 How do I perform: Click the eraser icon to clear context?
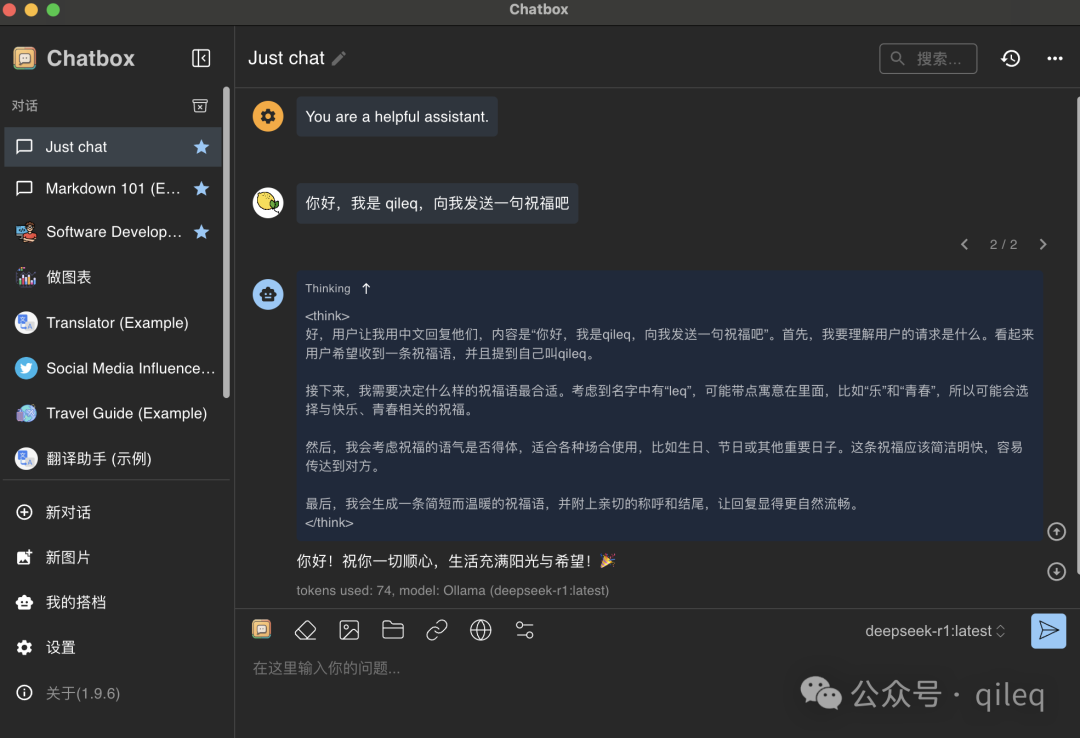click(305, 630)
